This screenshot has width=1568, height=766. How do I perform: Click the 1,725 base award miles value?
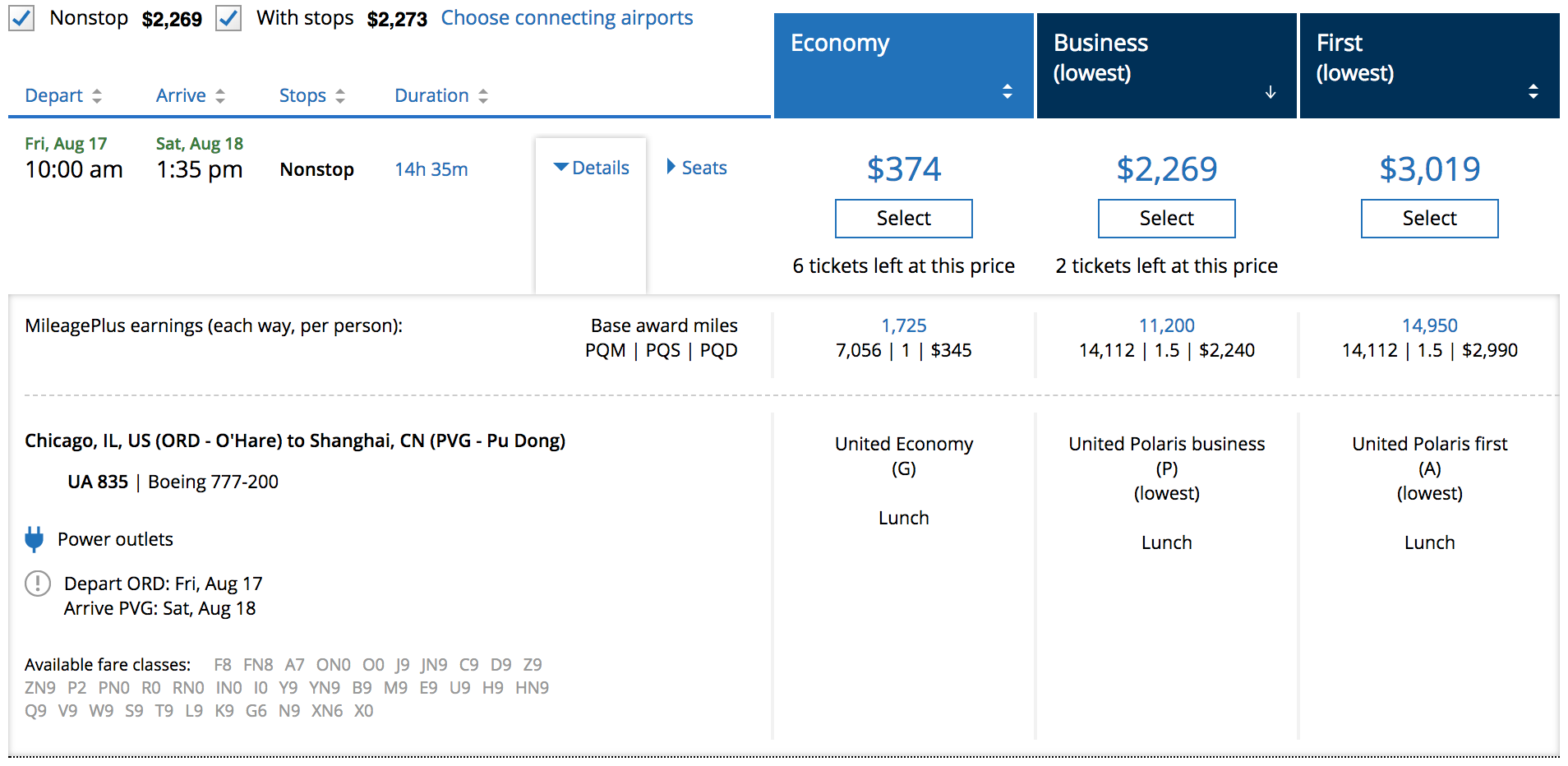[x=903, y=325]
